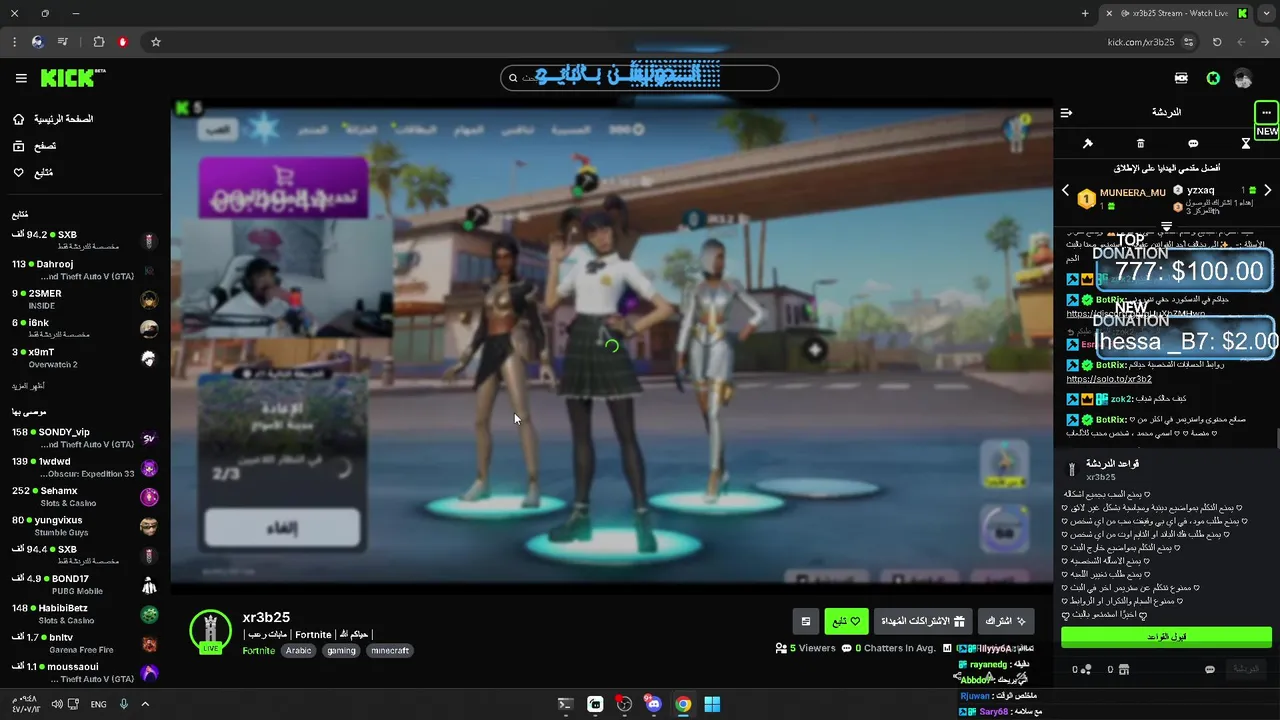1280x720 pixels.
Task: Open the chat shop icon
Action: pos(1124,669)
